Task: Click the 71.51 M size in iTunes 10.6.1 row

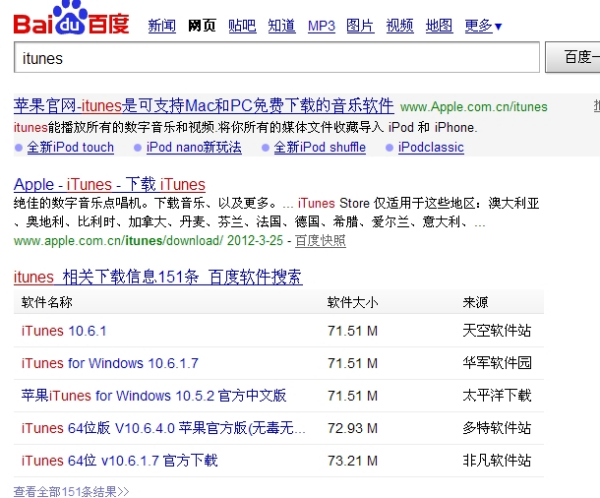Action: pyautogui.click(x=352, y=331)
